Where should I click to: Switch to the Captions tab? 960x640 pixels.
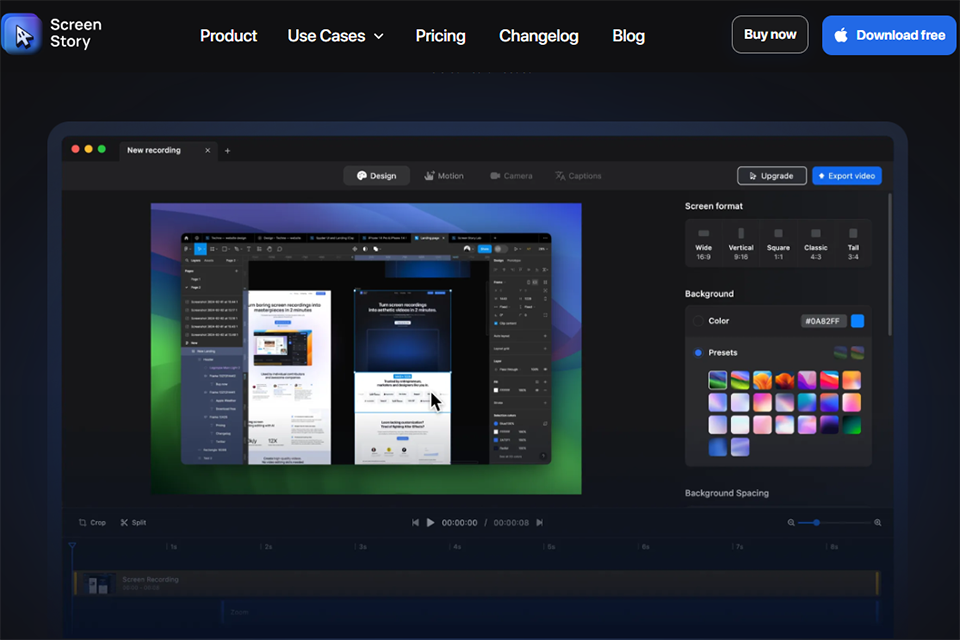tap(579, 176)
